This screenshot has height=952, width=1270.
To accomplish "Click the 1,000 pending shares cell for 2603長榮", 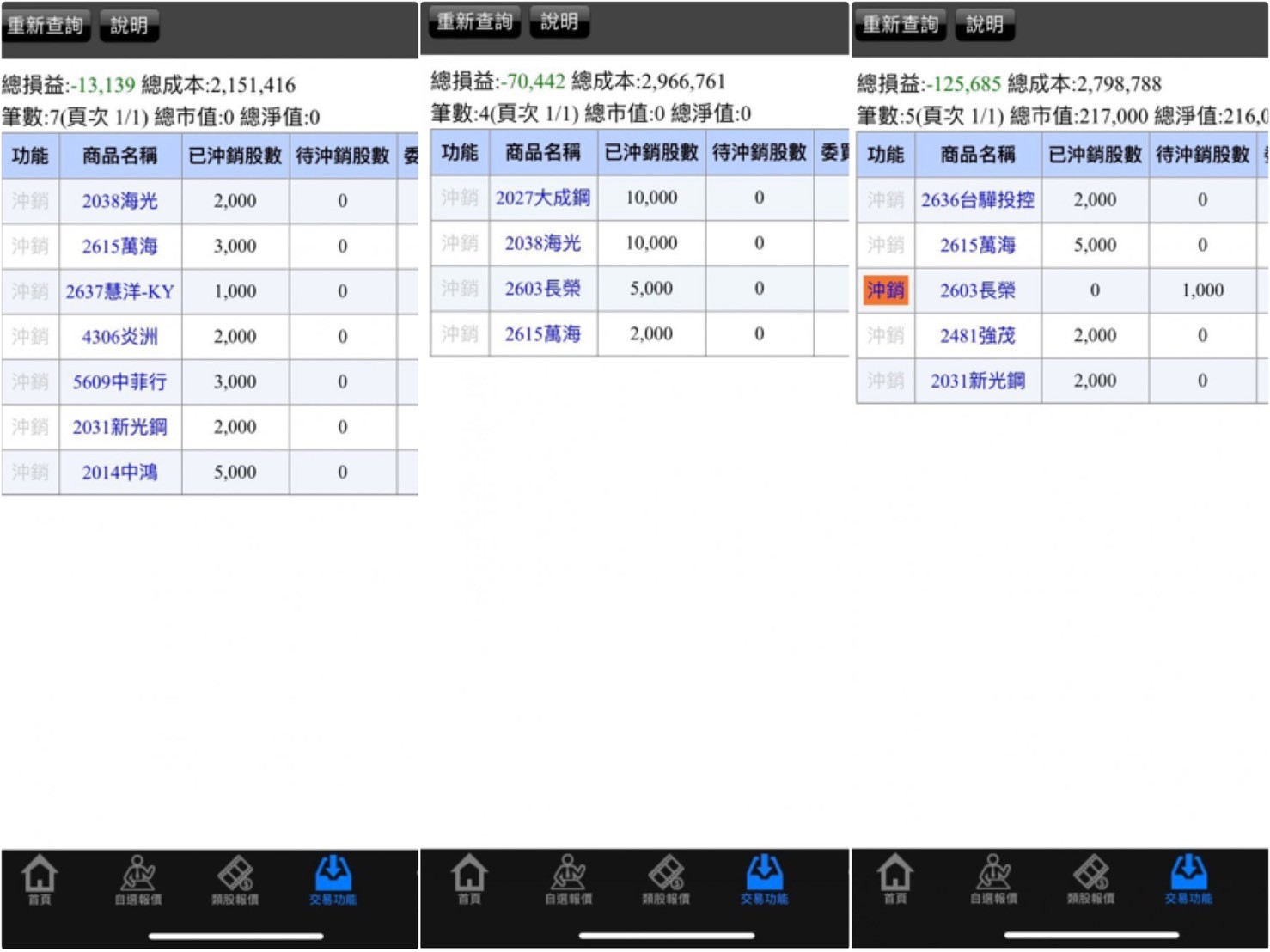I will tap(1203, 290).
